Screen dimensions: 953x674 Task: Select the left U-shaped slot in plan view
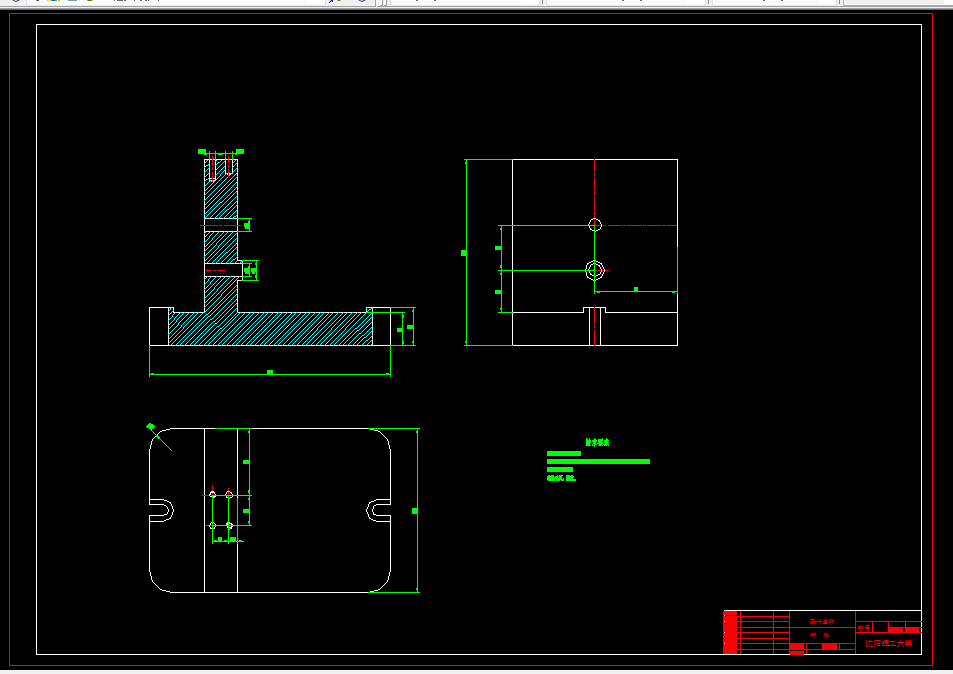[162, 511]
